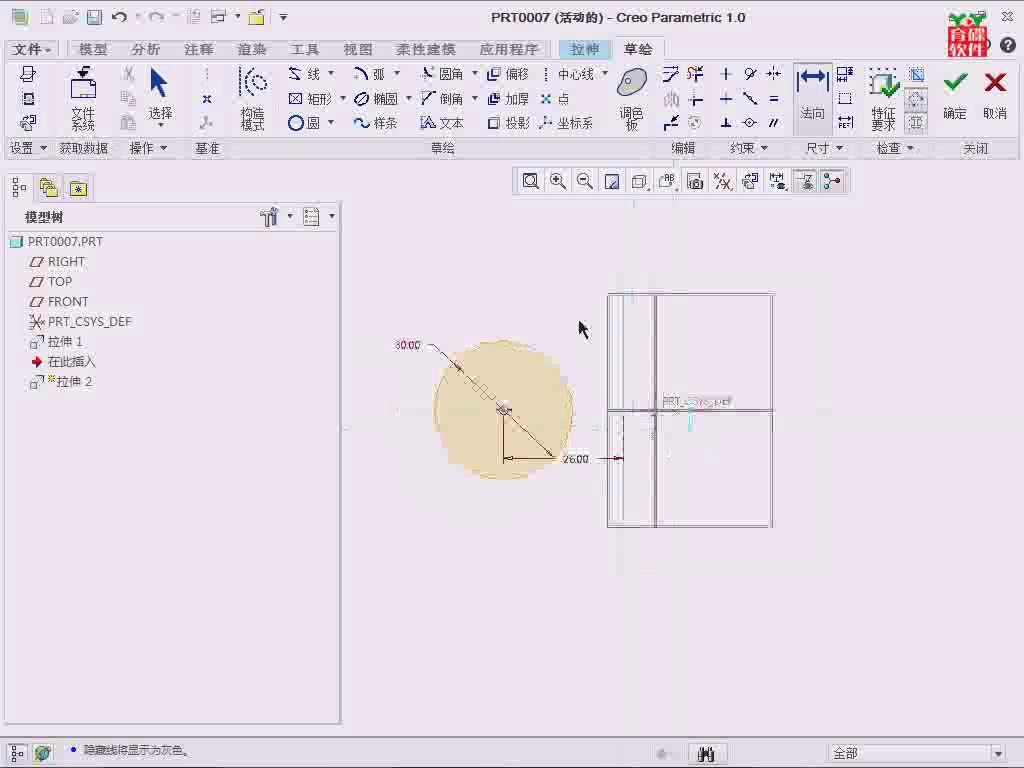The image size is (1024, 768).
Task: Open the Rectangle (矩形) dropdown arrow
Action: click(x=343, y=99)
